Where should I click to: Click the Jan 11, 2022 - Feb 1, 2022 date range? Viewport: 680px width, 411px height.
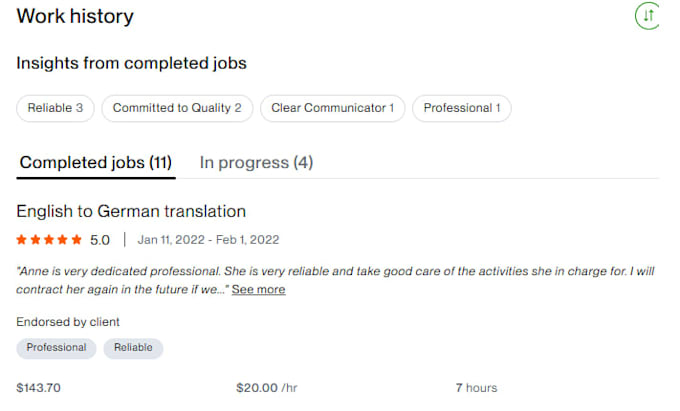[208, 240]
